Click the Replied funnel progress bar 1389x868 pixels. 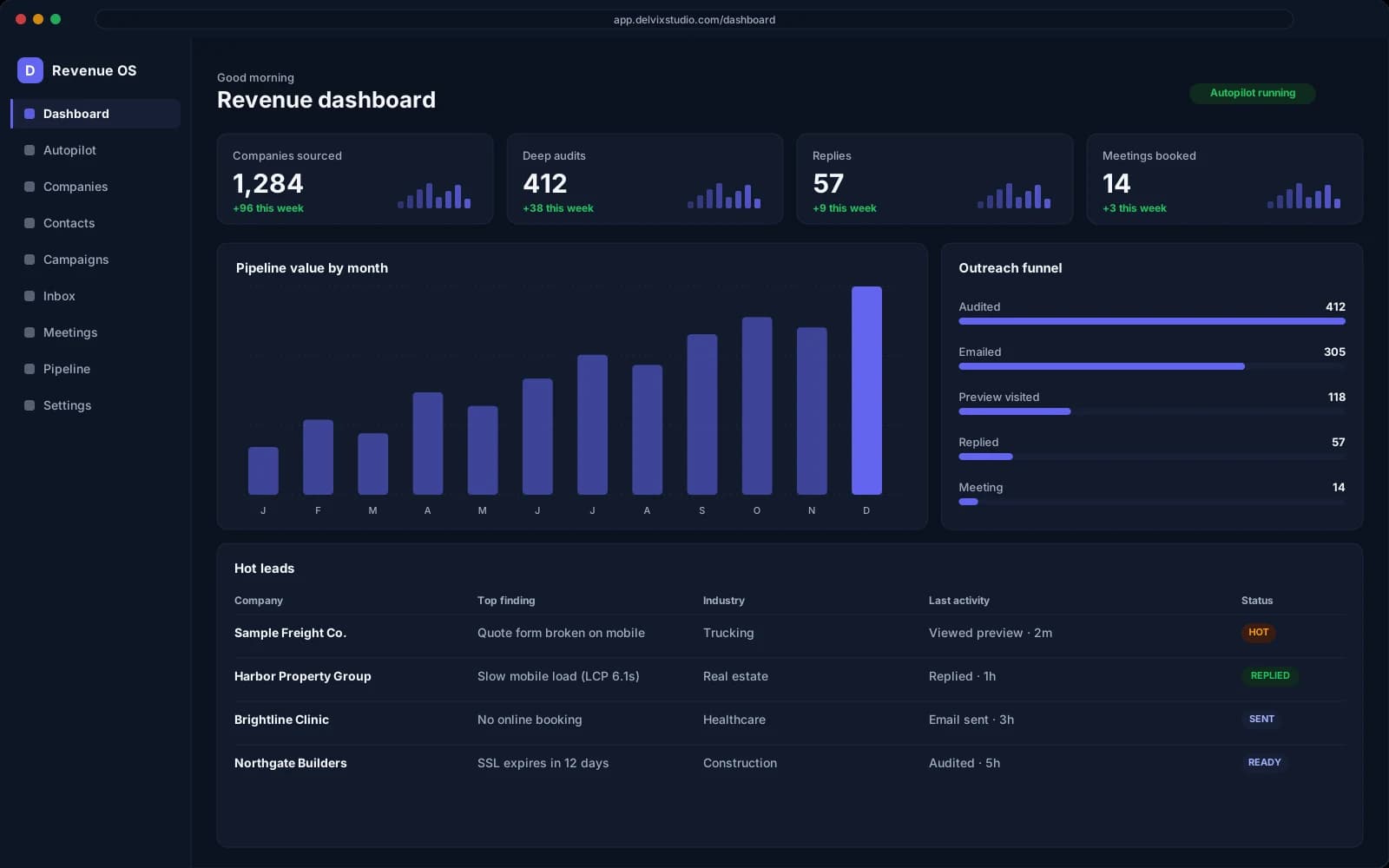point(1152,457)
